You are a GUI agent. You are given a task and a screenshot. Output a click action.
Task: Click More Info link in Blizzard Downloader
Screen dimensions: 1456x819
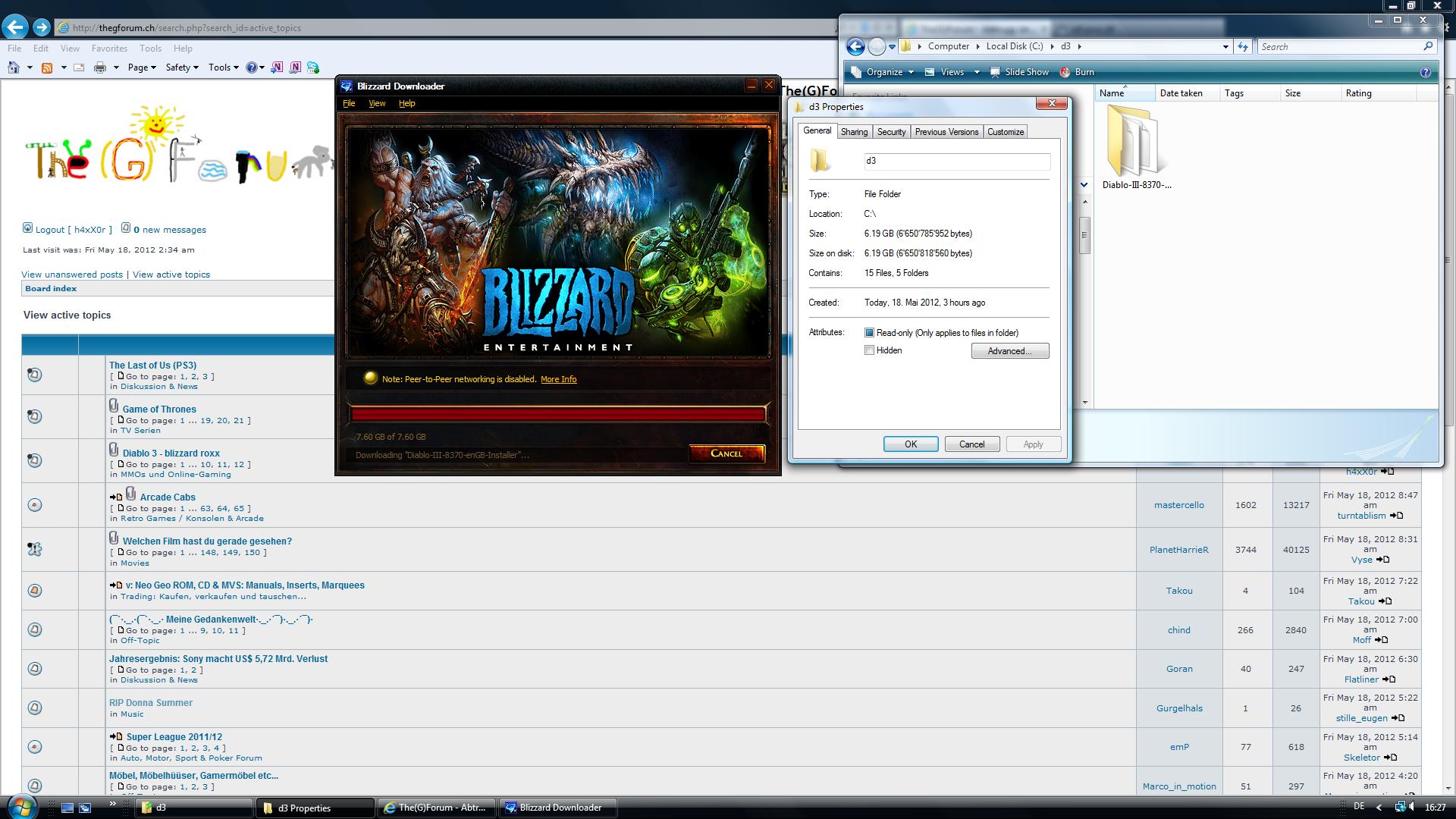pyautogui.click(x=559, y=379)
